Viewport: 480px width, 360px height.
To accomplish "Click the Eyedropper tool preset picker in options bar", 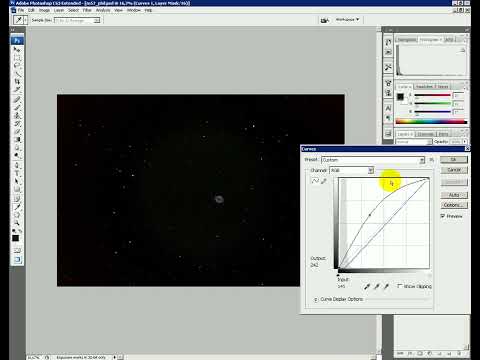I will click(x=20, y=20).
